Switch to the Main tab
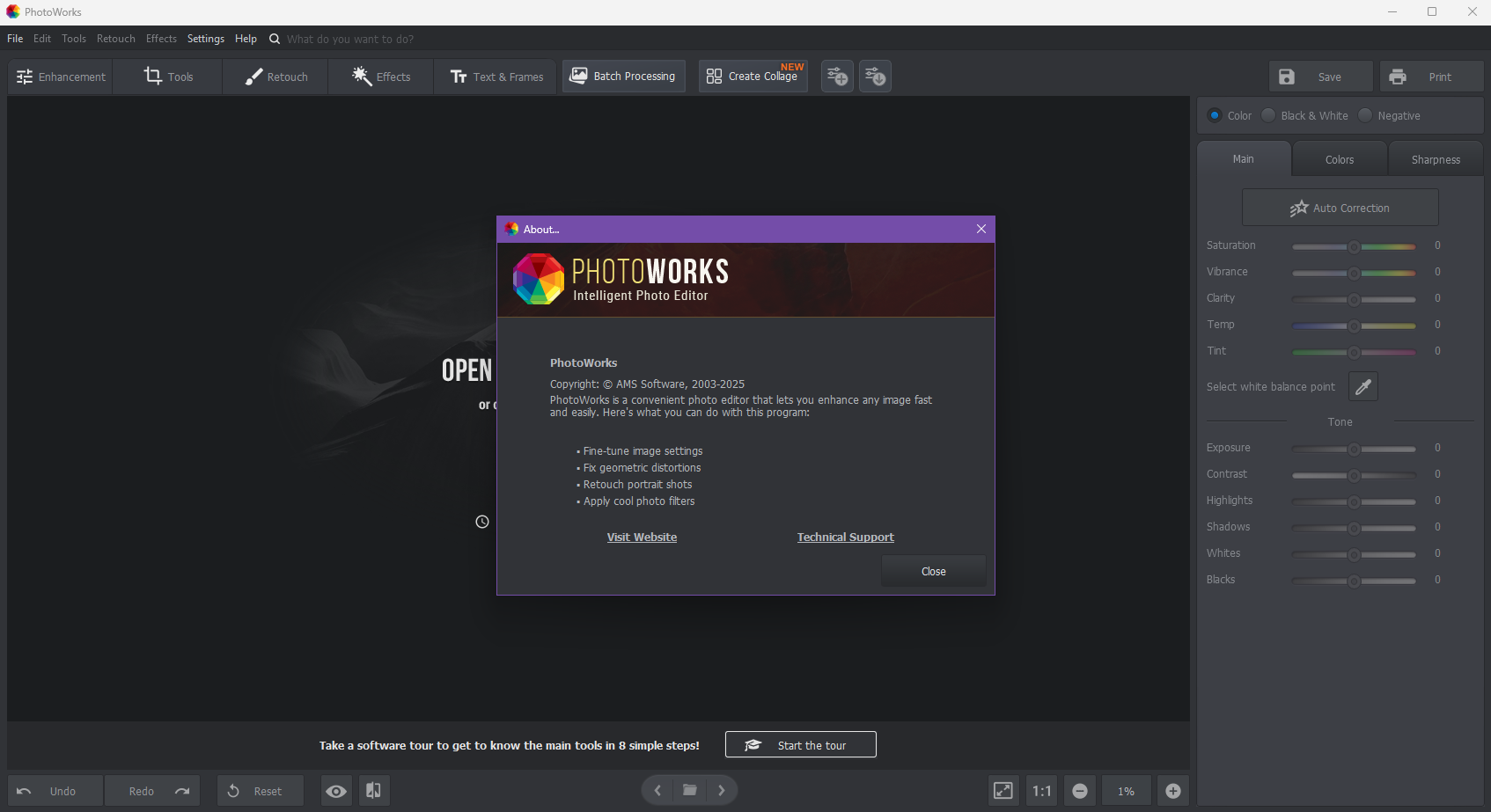Viewport: 1491px width, 812px height. tap(1244, 159)
